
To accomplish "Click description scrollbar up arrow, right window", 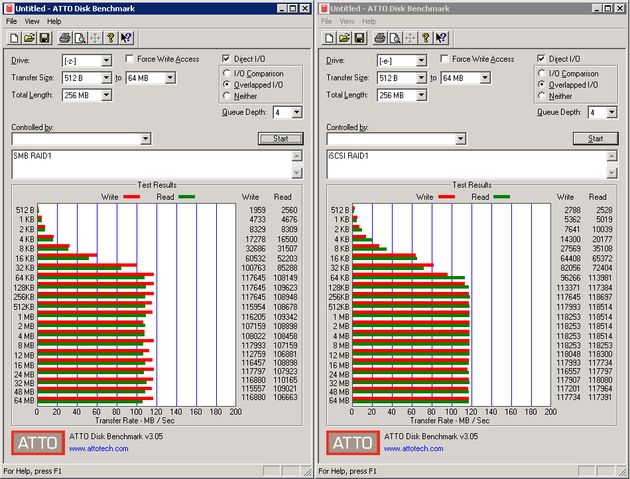I will (x=612, y=156).
